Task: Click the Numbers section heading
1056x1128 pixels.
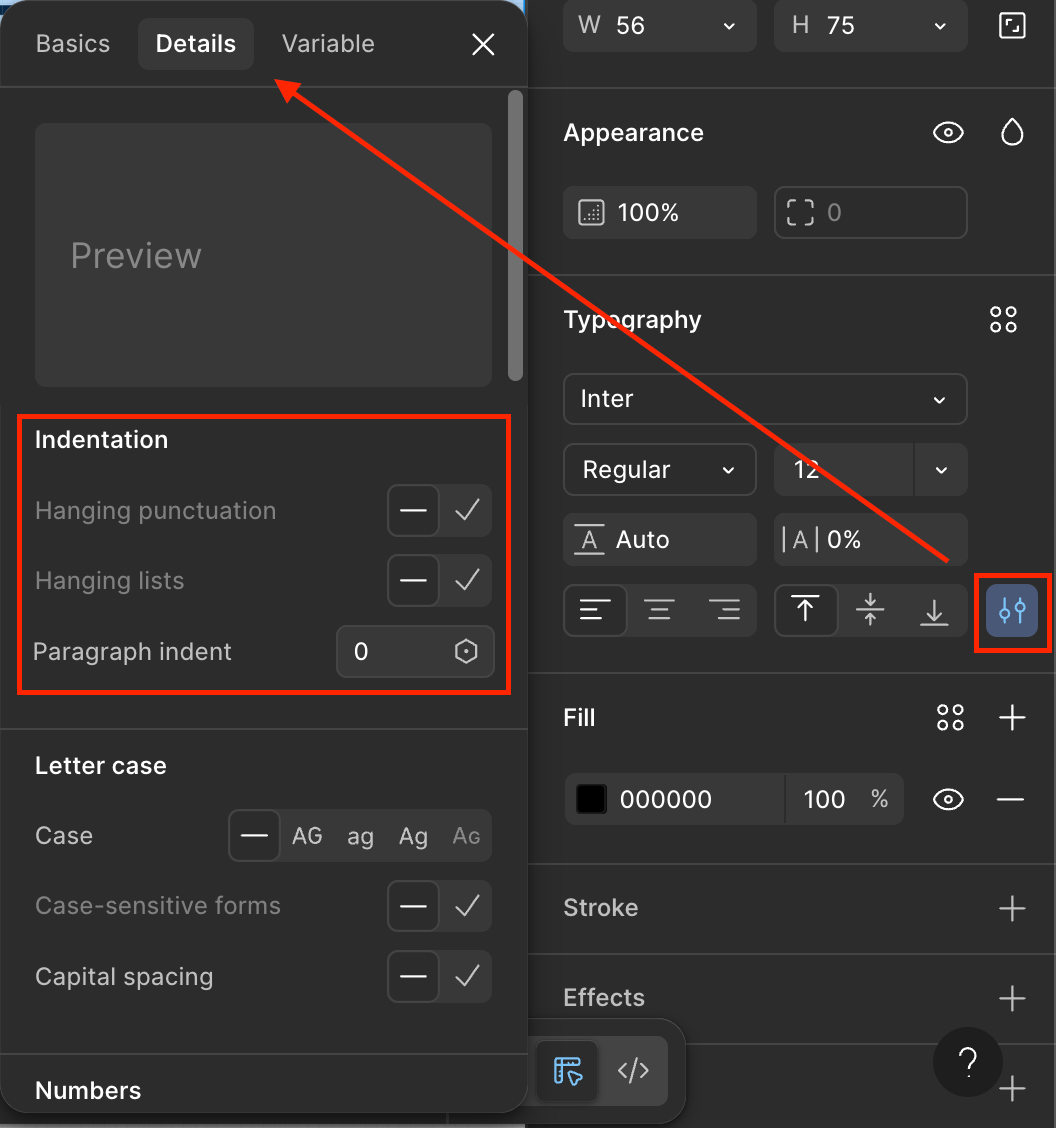Action: 88,1091
